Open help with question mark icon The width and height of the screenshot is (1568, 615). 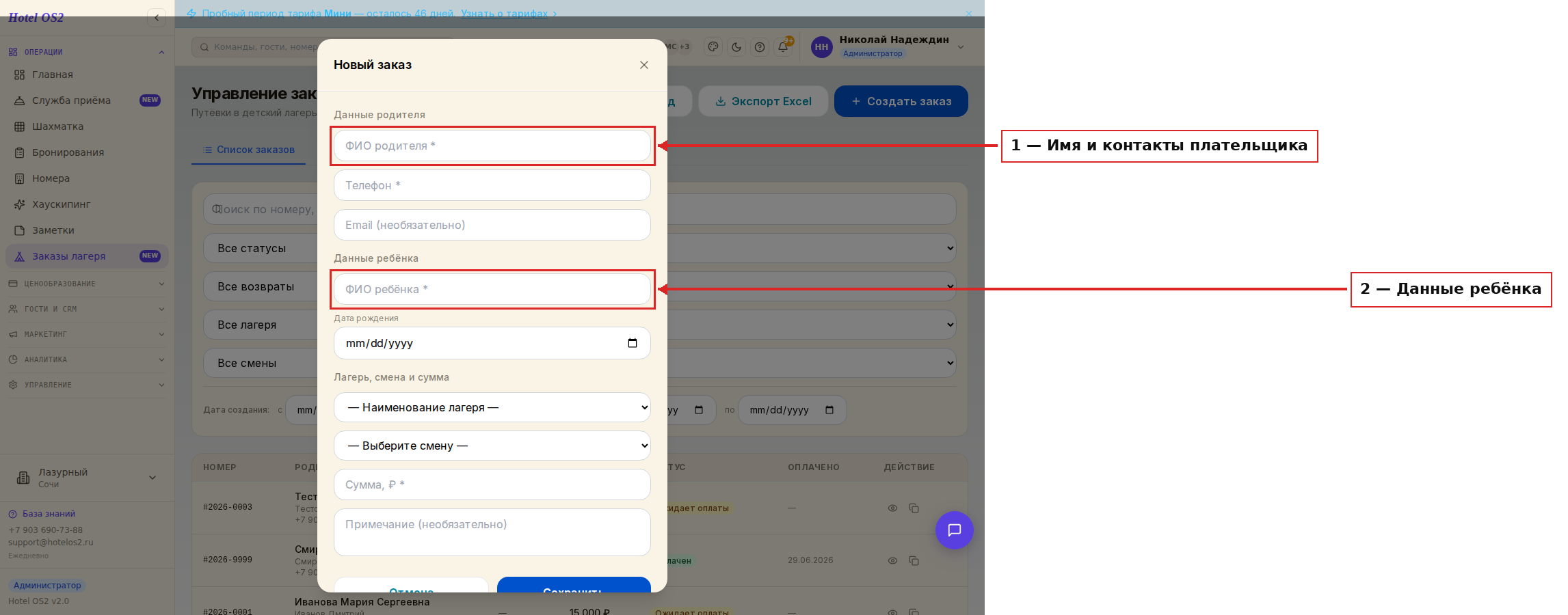(760, 47)
